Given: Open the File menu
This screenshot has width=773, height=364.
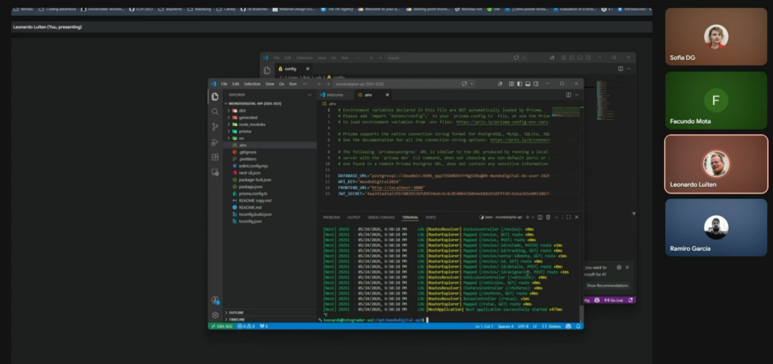Looking at the screenshot, I should click(x=224, y=84).
